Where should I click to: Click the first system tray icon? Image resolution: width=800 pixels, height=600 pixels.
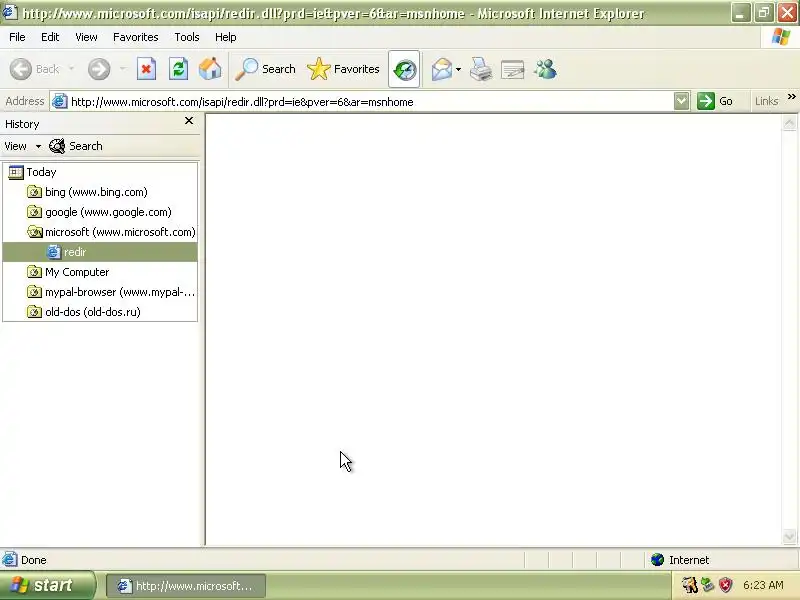pos(690,585)
